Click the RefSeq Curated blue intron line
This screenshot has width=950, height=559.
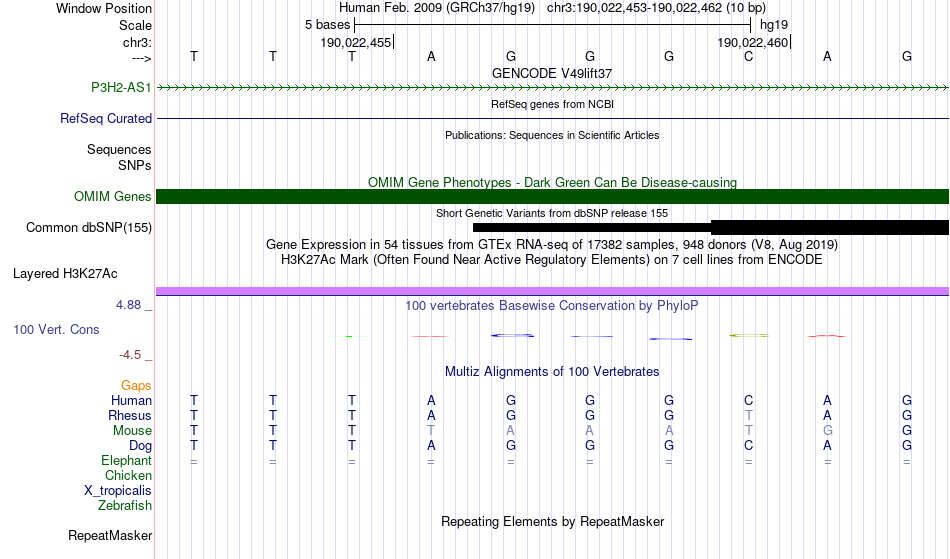(553, 118)
